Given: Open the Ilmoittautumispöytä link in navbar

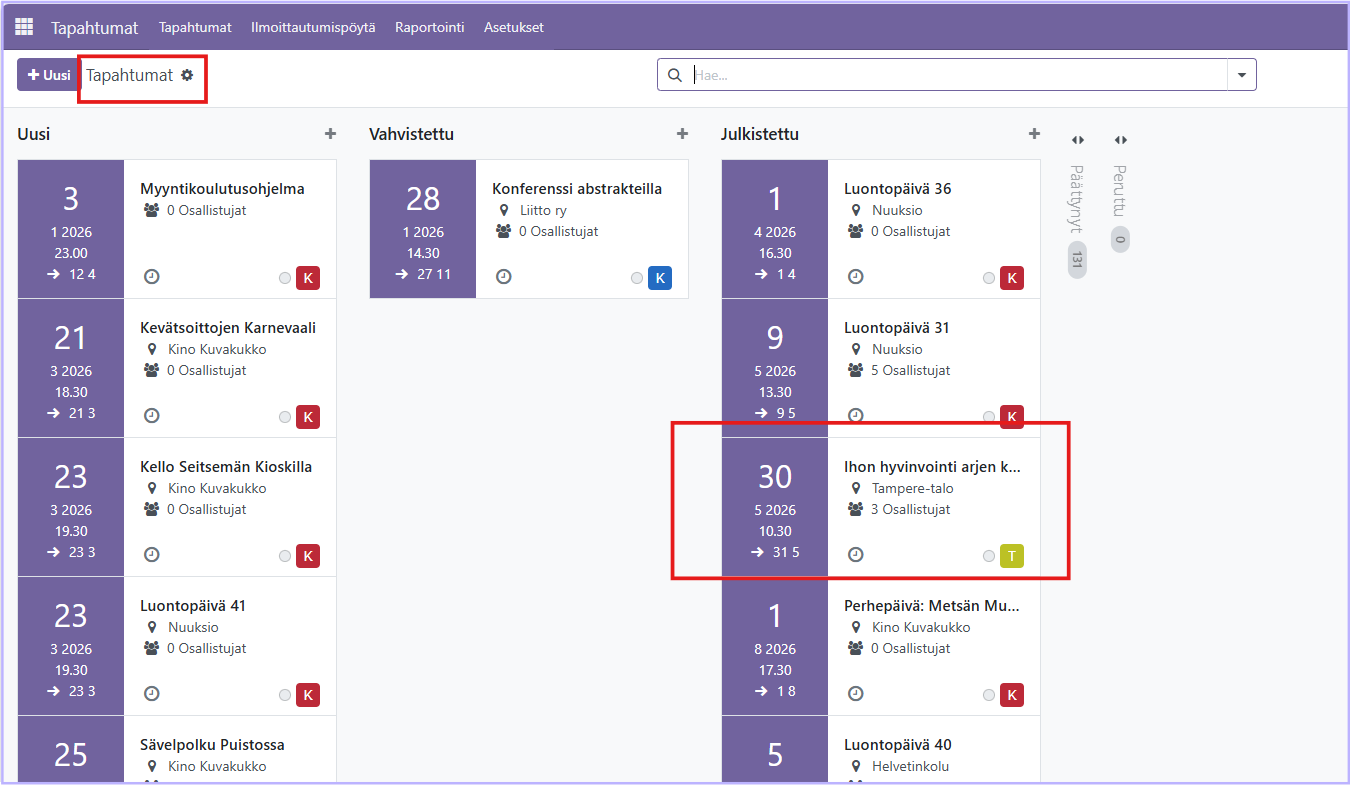Looking at the screenshot, I should [x=313, y=27].
